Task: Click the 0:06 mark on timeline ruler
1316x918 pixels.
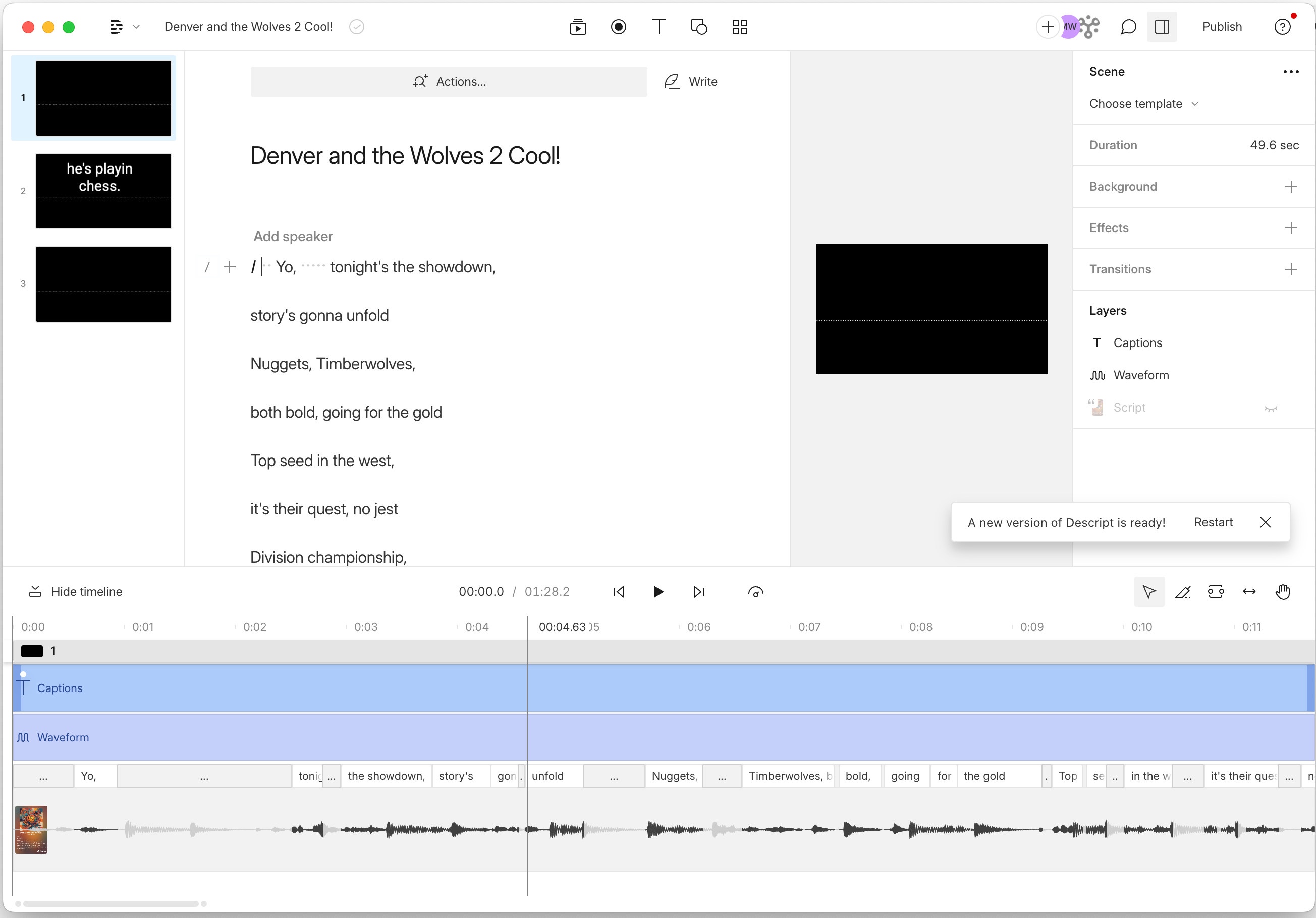Action: [x=698, y=627]
